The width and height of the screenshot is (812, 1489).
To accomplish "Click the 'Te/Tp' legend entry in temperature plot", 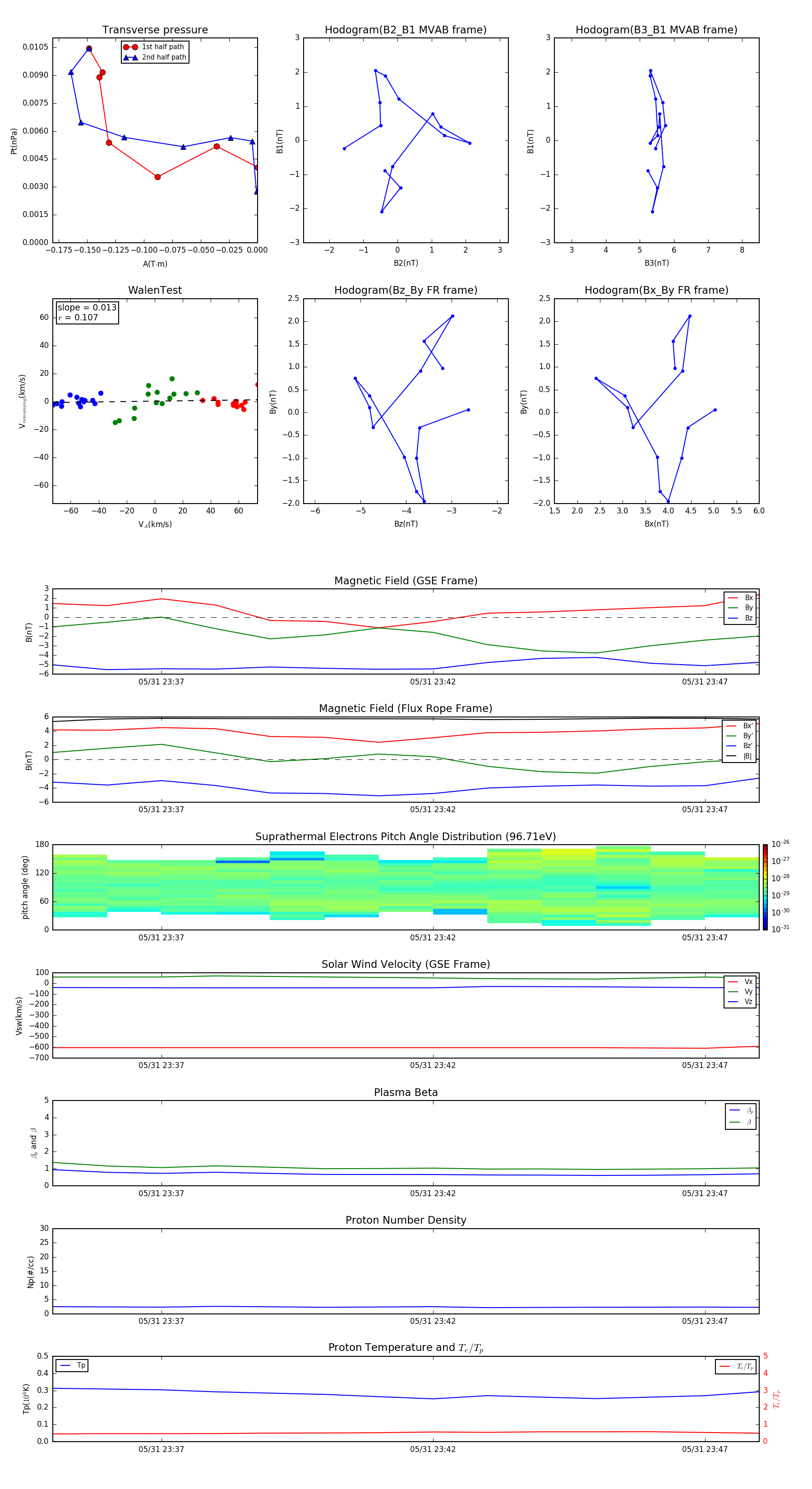I will tap(736, 1366).
